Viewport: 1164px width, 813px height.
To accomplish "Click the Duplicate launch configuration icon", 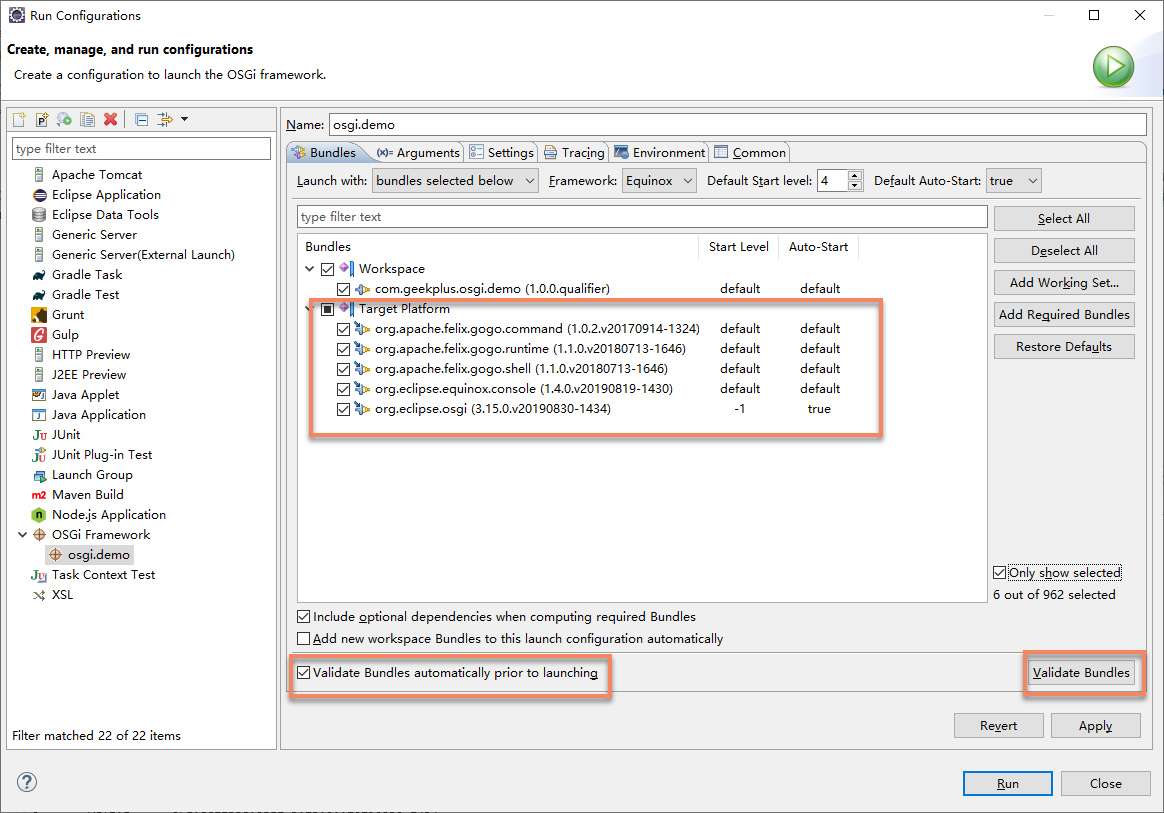I will point(88,119).
